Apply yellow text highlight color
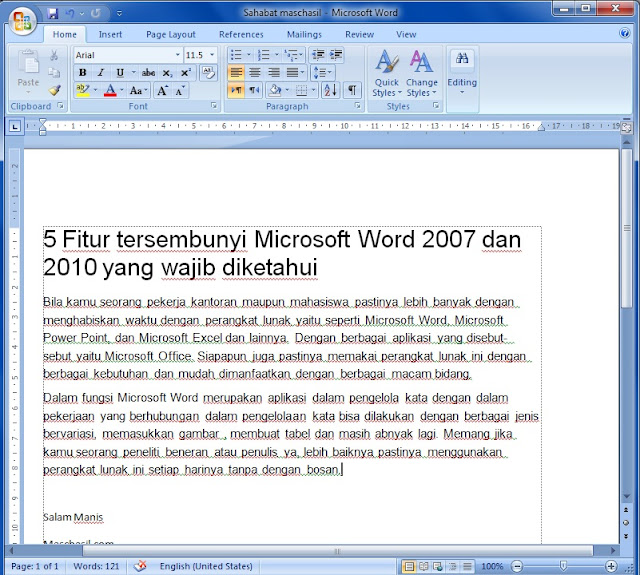The height and width of the screenshot is (575, 640). [x=83, y=90]
